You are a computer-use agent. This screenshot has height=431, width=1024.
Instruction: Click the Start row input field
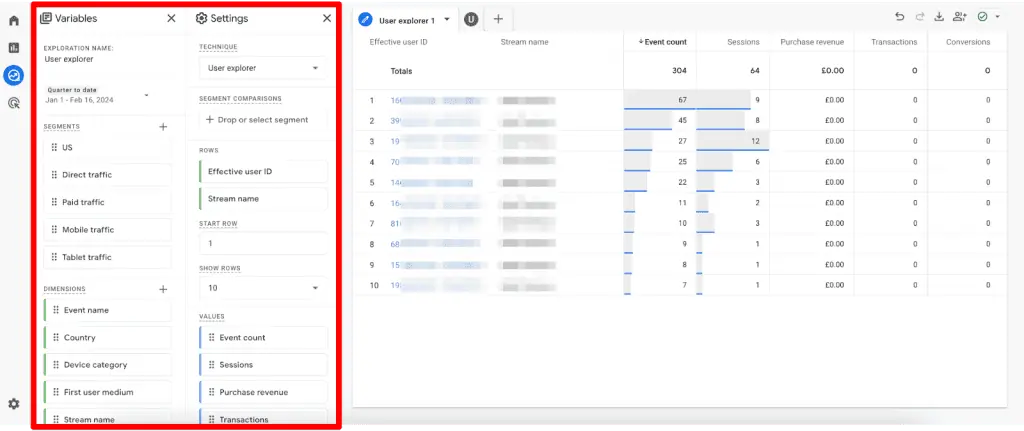263,244
